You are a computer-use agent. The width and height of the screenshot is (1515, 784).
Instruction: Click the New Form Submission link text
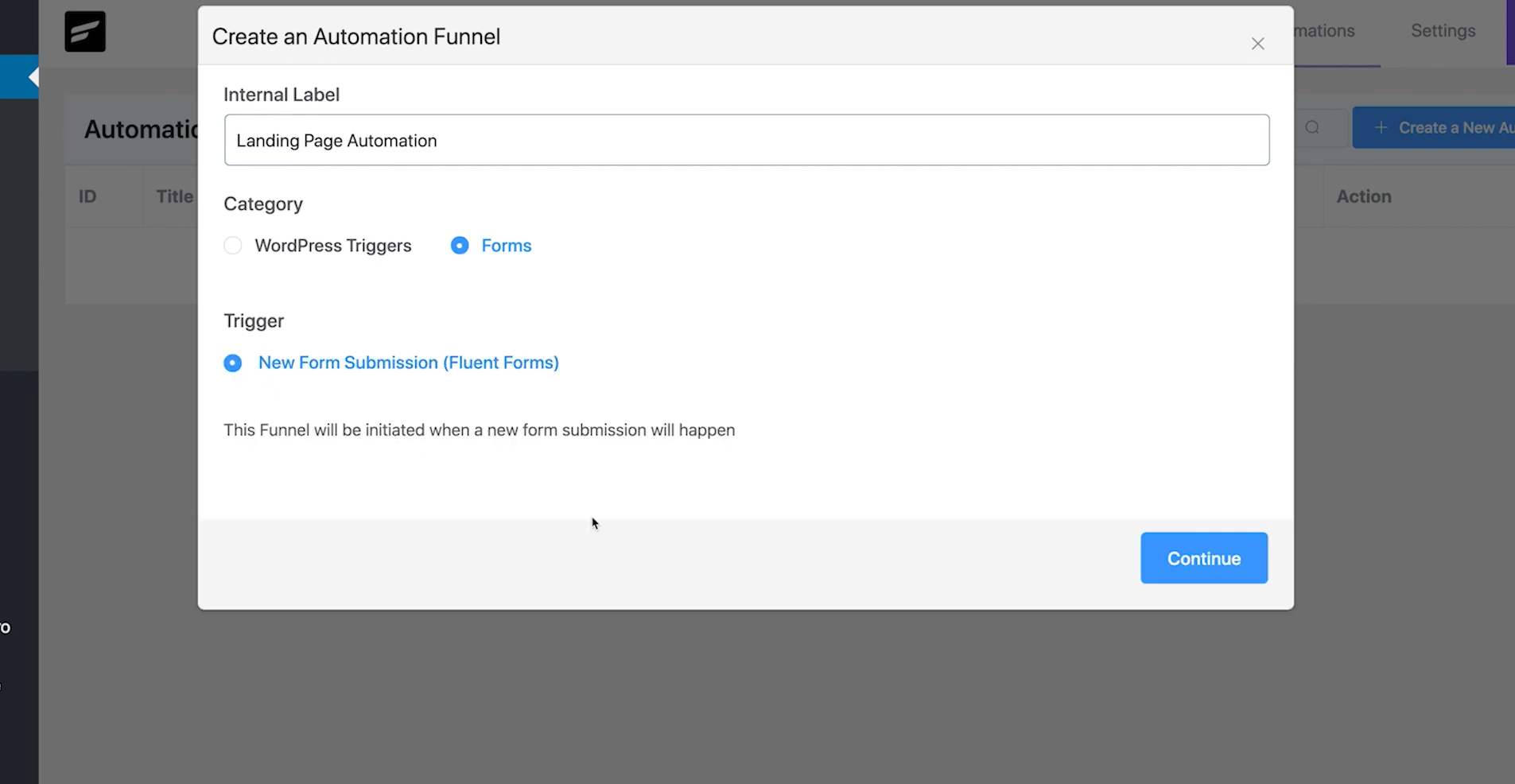(407, 363)
